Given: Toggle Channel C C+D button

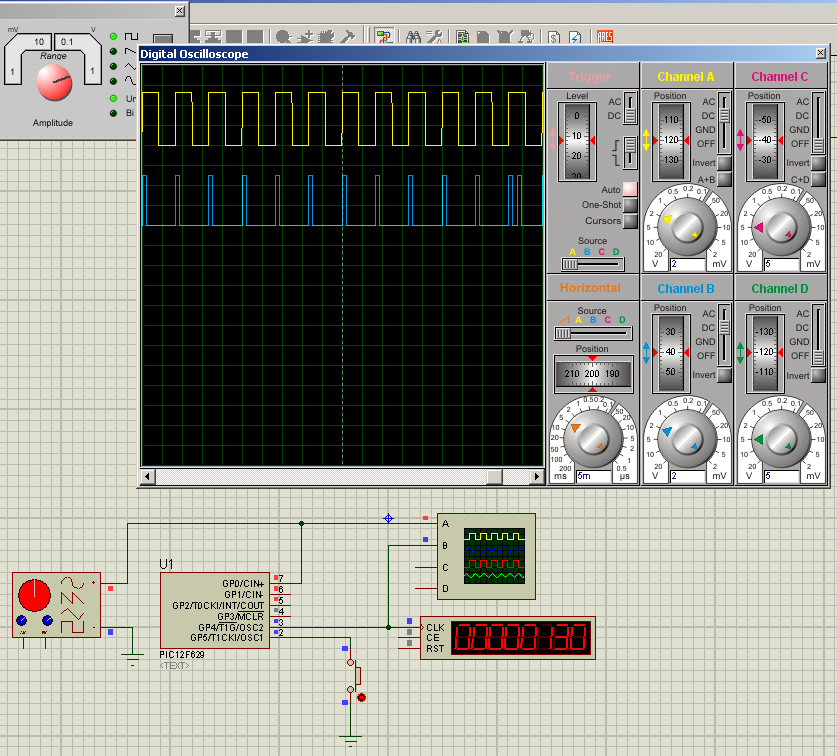Looking at the screenshot, I should pyautogui.click(x=817, y=179).
